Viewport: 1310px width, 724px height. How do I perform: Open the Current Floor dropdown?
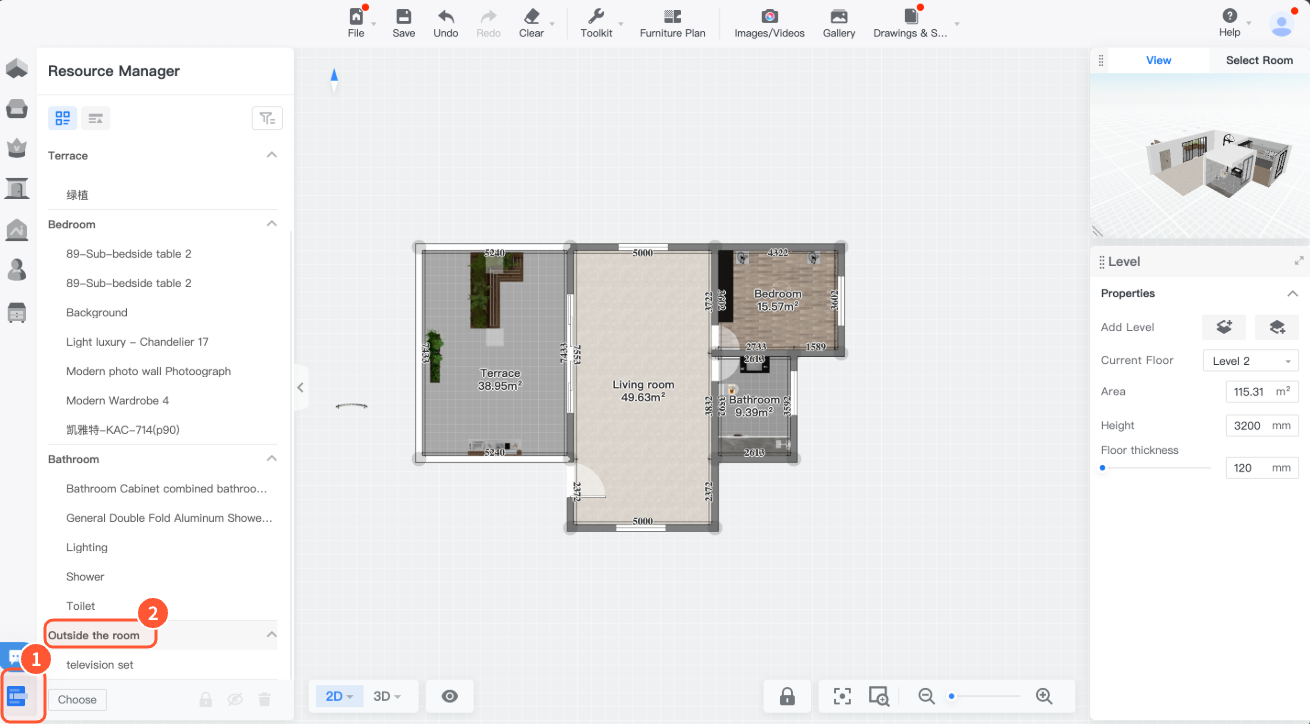tap(1251, 361)
